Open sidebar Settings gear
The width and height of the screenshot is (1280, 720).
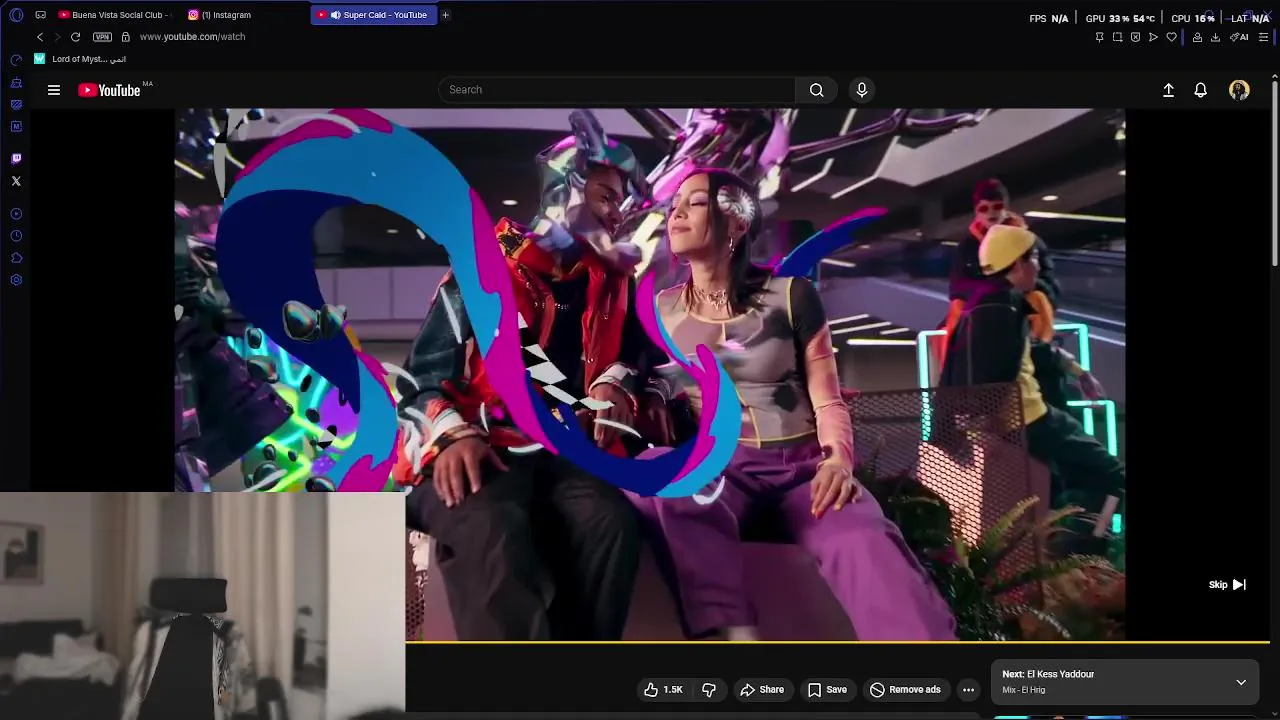click(x=16, y=280)
